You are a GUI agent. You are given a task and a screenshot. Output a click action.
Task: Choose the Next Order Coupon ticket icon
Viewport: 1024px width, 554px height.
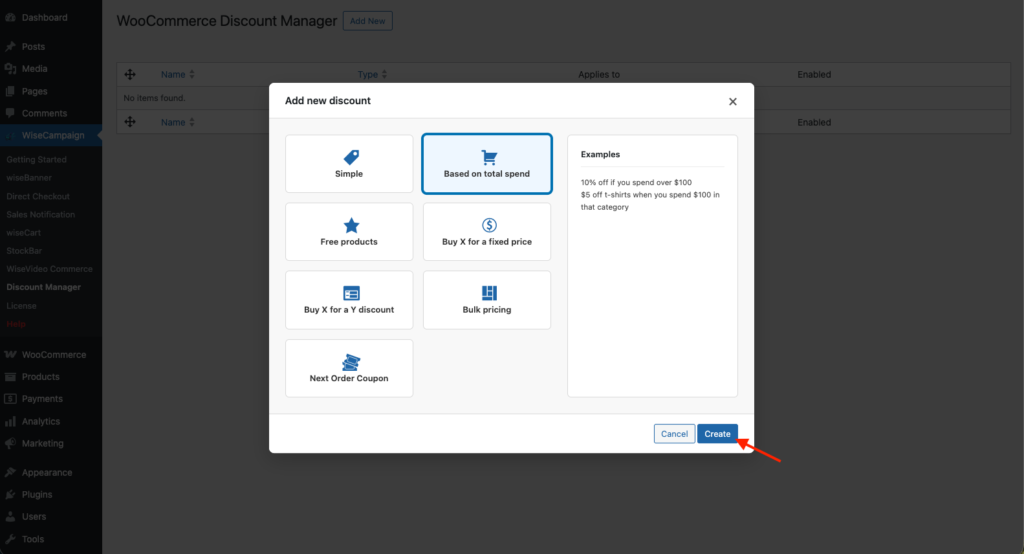pos(351,362)
